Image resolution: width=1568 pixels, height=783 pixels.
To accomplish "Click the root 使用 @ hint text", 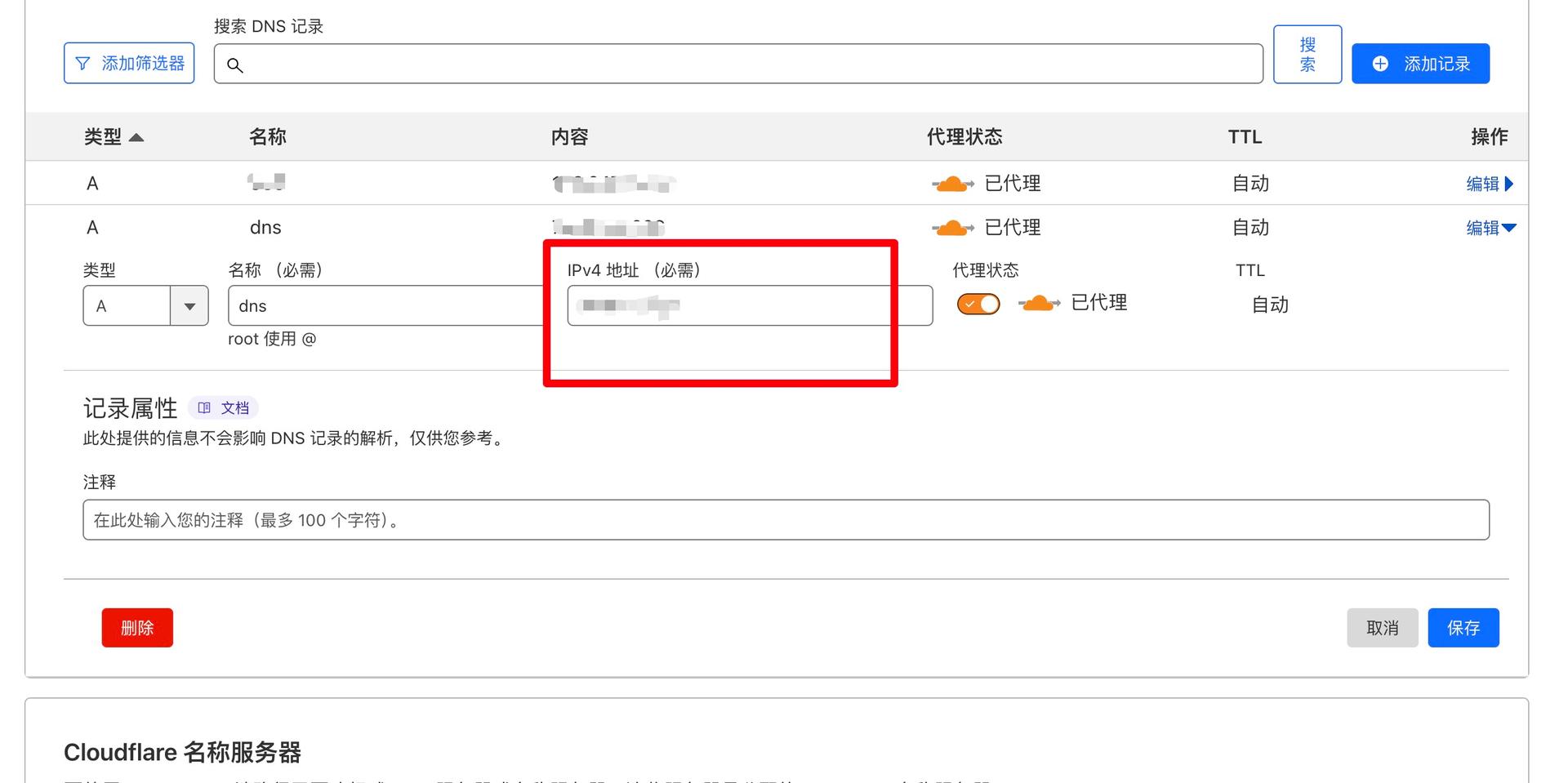I will [x=272, y=339].
